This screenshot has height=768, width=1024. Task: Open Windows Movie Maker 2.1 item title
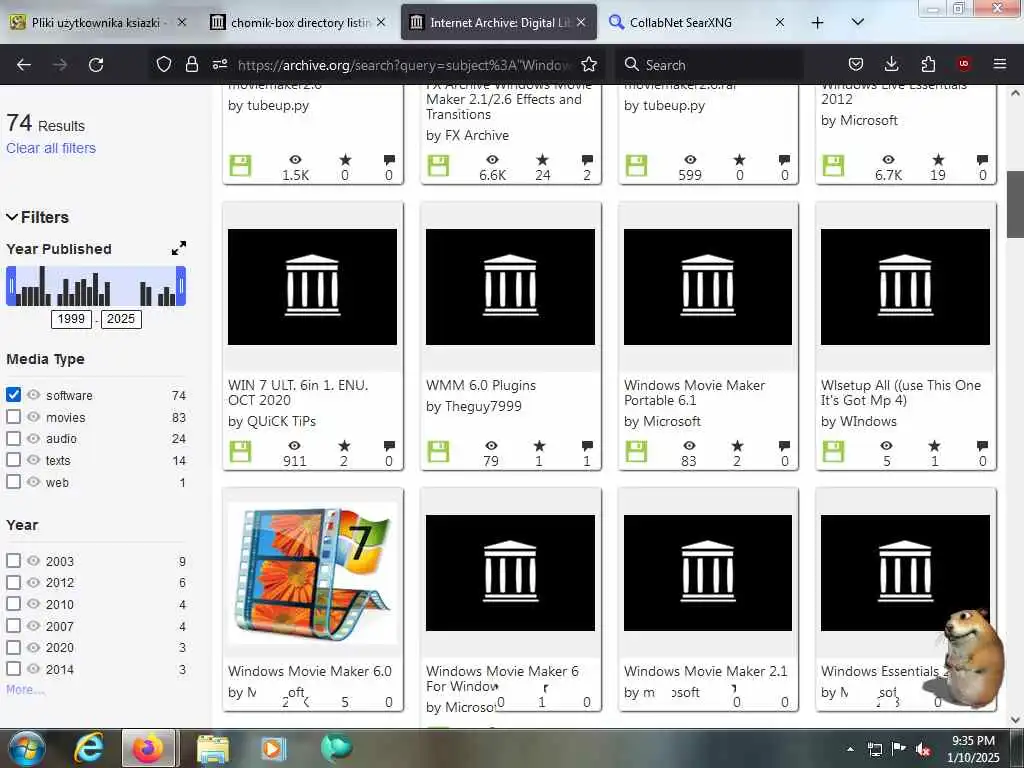[705, 671]
